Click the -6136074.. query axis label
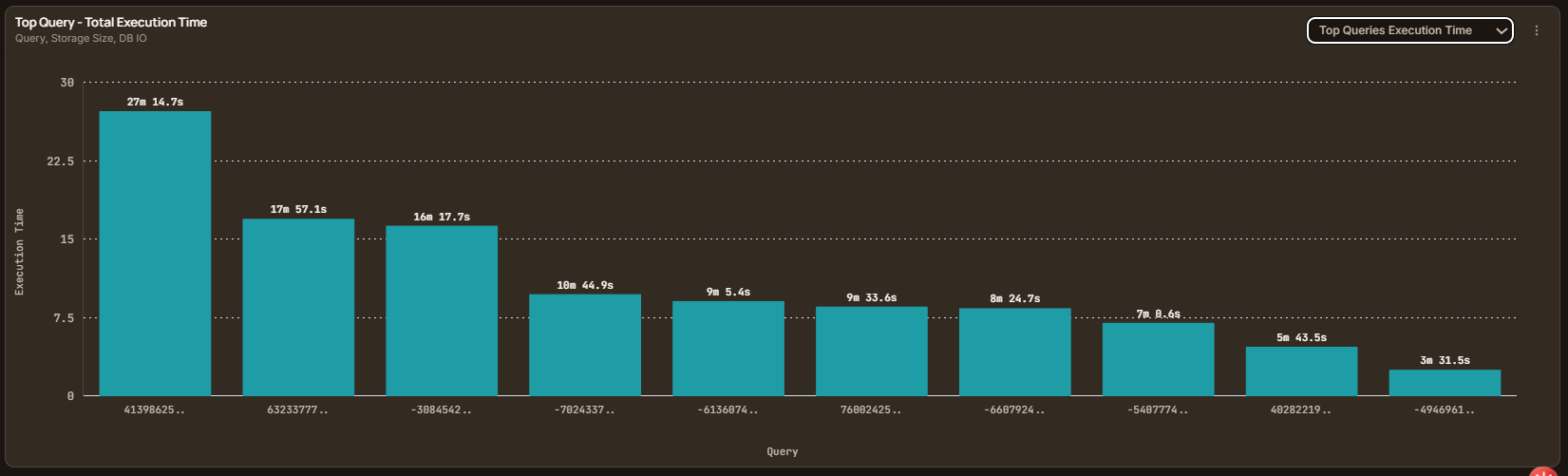1568x476 pixels. tap(728, 410)
